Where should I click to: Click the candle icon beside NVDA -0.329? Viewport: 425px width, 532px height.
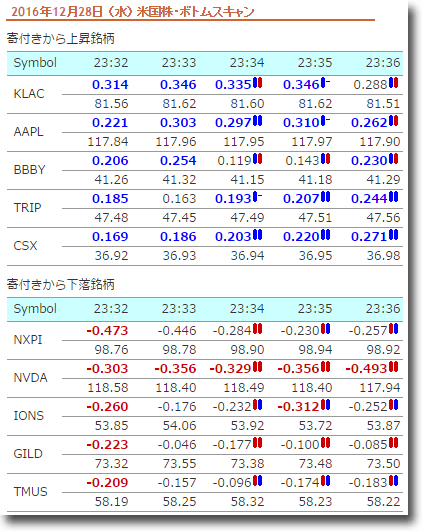(x=258, y=366)
